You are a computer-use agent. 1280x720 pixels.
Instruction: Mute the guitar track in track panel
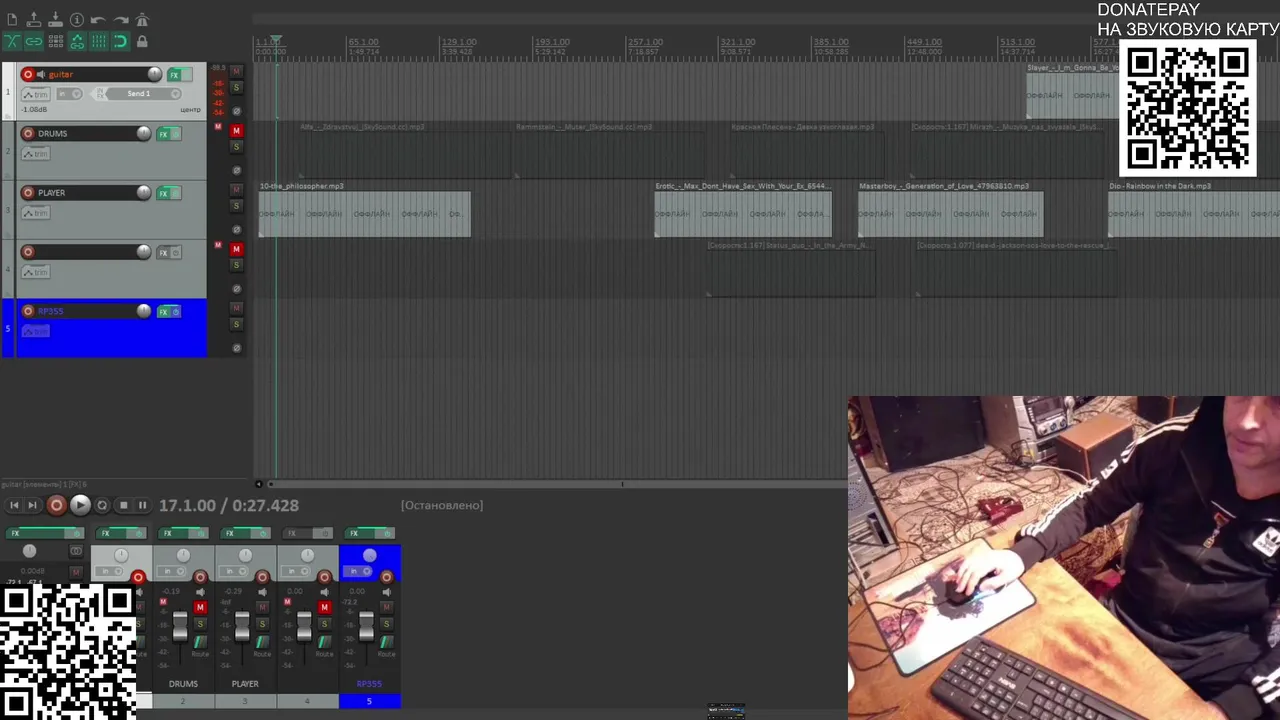click(236, 71)
